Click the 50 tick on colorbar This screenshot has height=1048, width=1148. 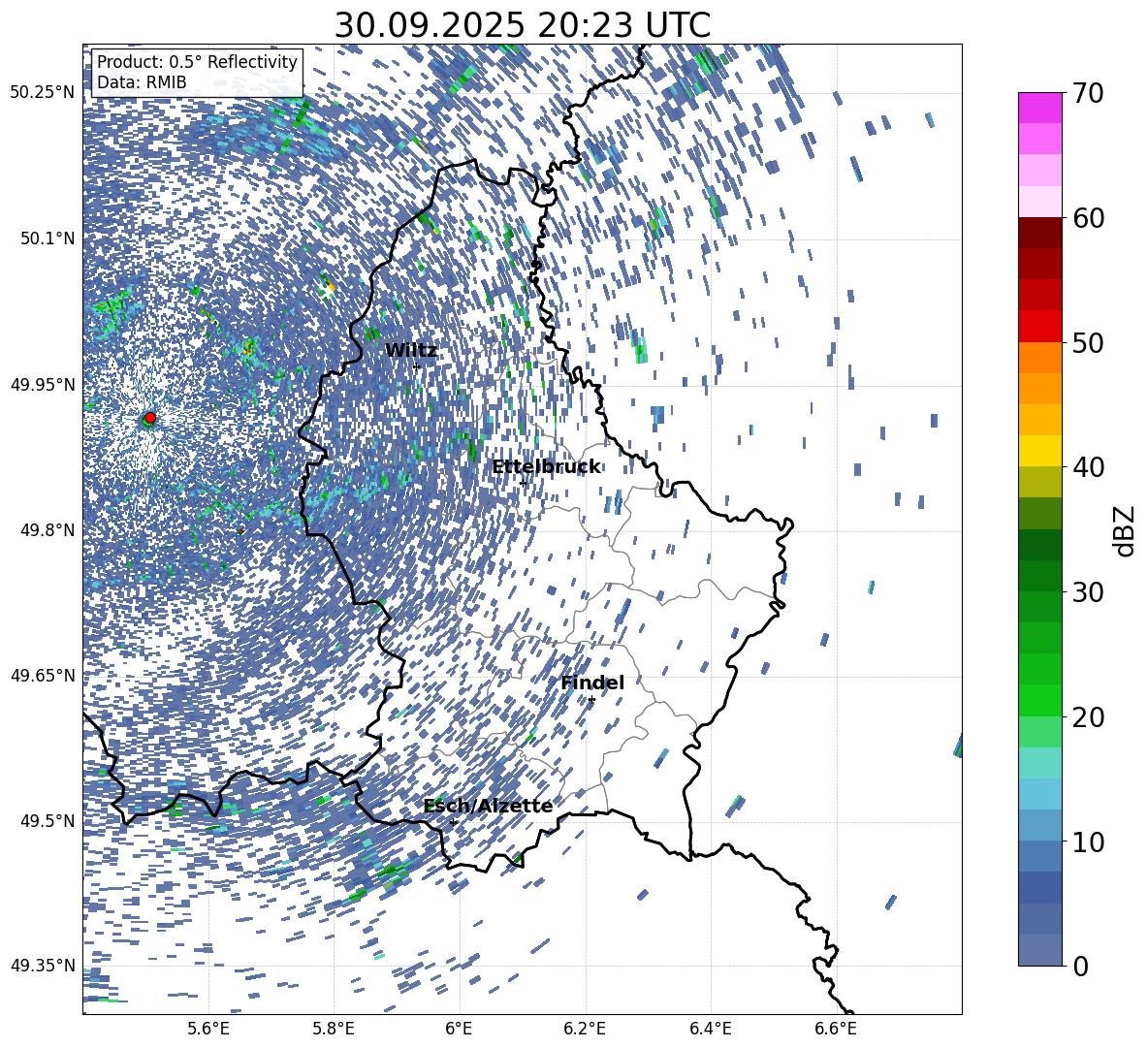[x=1090, y=342]
